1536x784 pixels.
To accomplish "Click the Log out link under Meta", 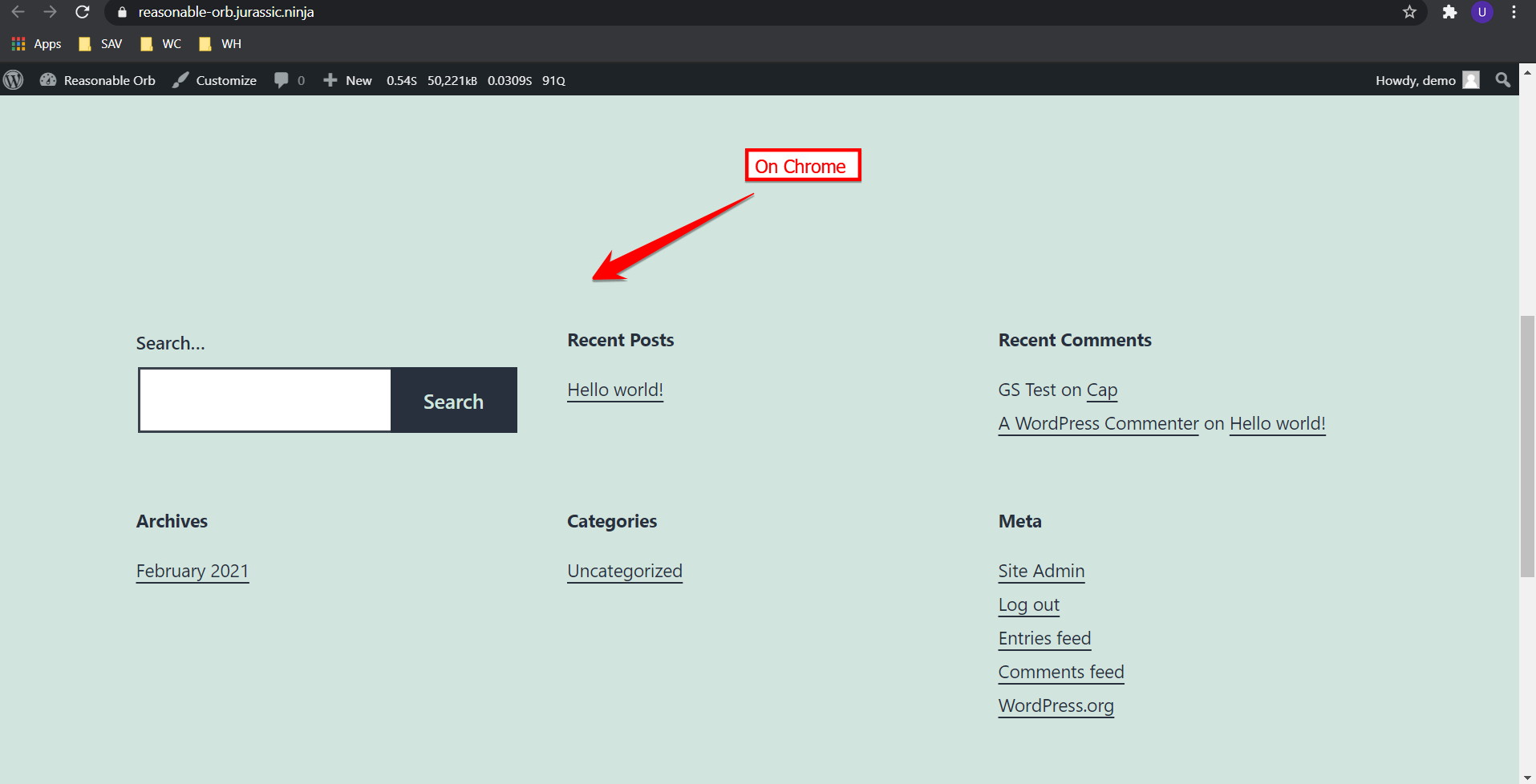I will (1028, 604).
